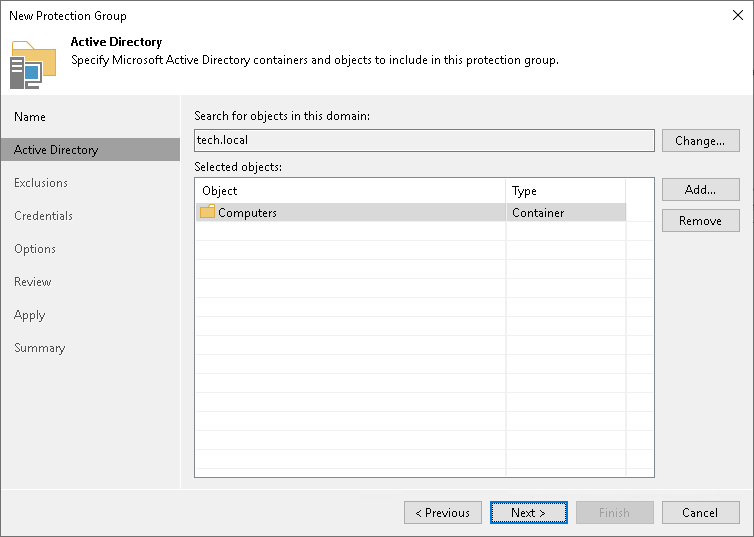Click the Active Directory wizard header icon

coord(33,65)
